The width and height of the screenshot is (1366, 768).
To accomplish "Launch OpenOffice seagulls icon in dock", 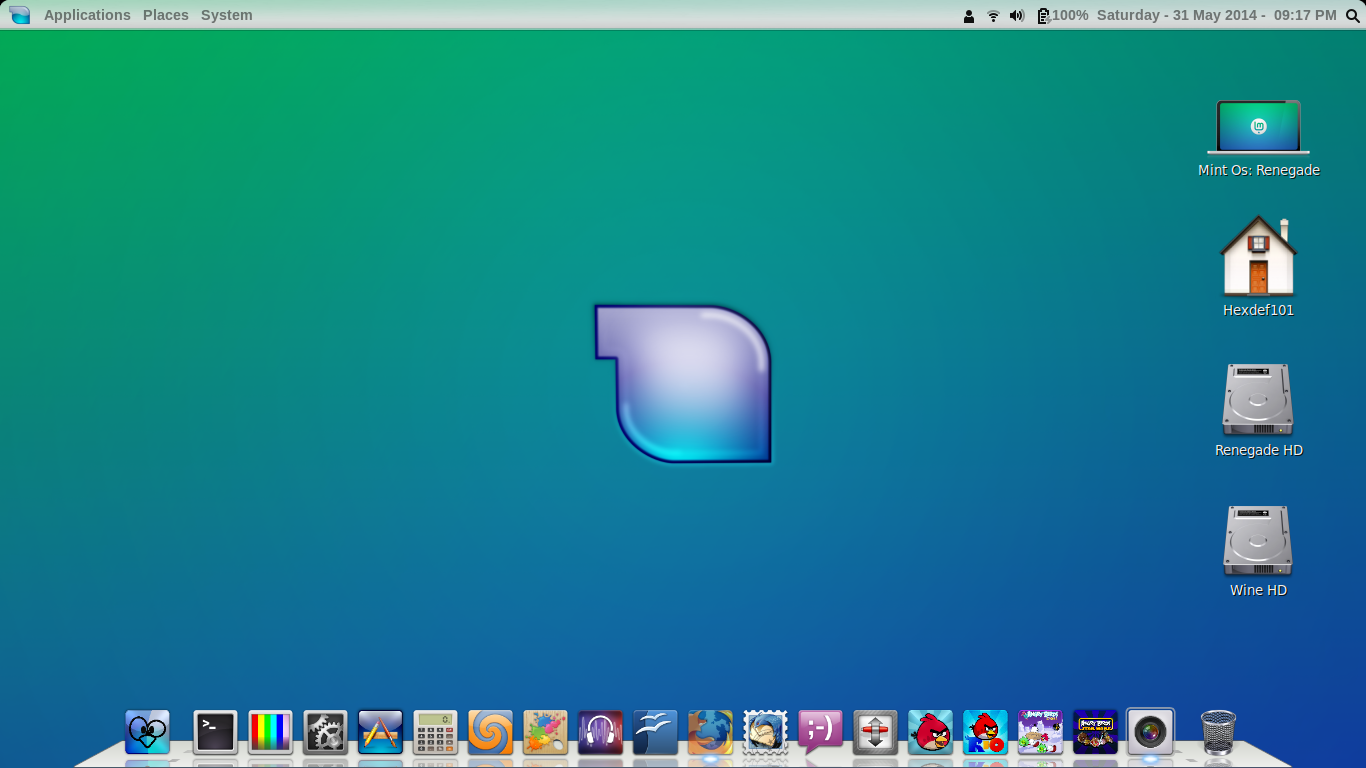I will point(655,732).
